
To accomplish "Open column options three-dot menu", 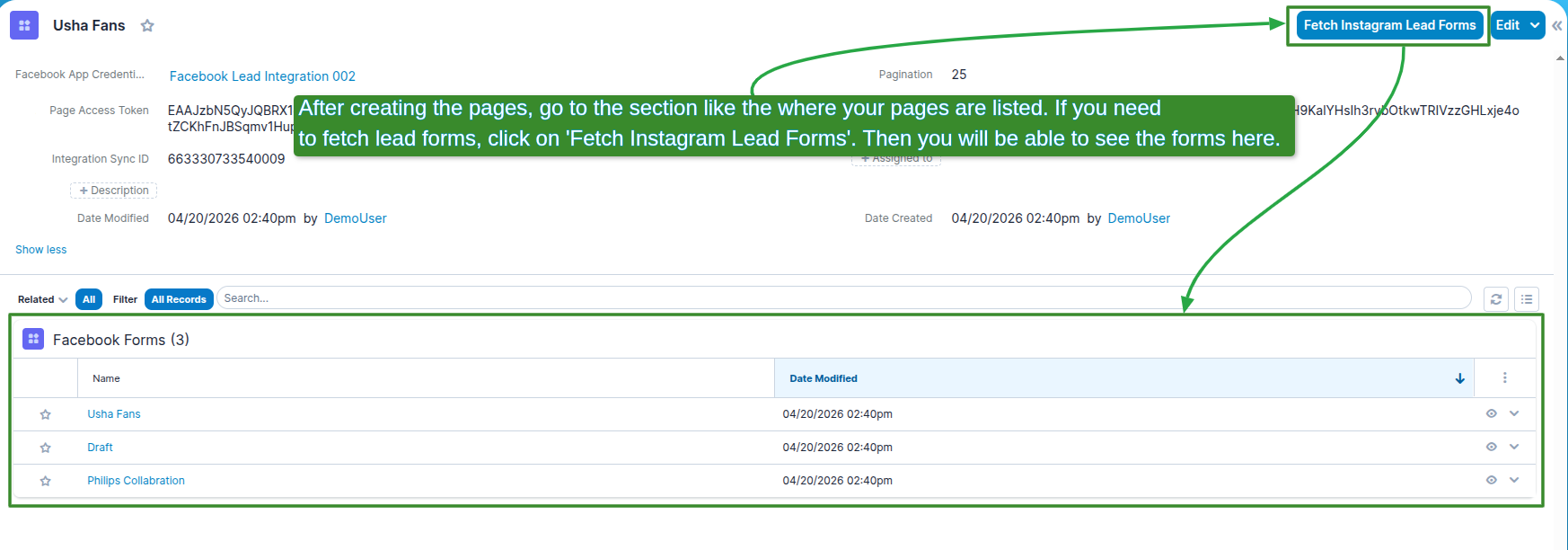I will point(1505,378).
